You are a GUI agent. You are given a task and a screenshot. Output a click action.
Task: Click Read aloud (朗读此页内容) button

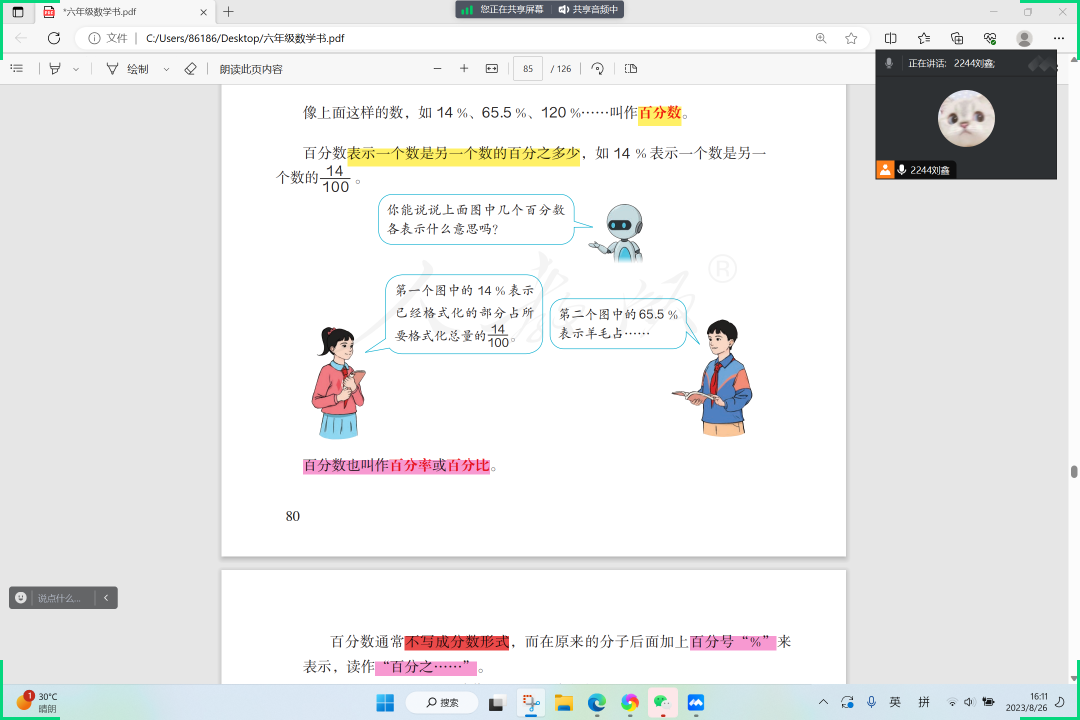251,69
